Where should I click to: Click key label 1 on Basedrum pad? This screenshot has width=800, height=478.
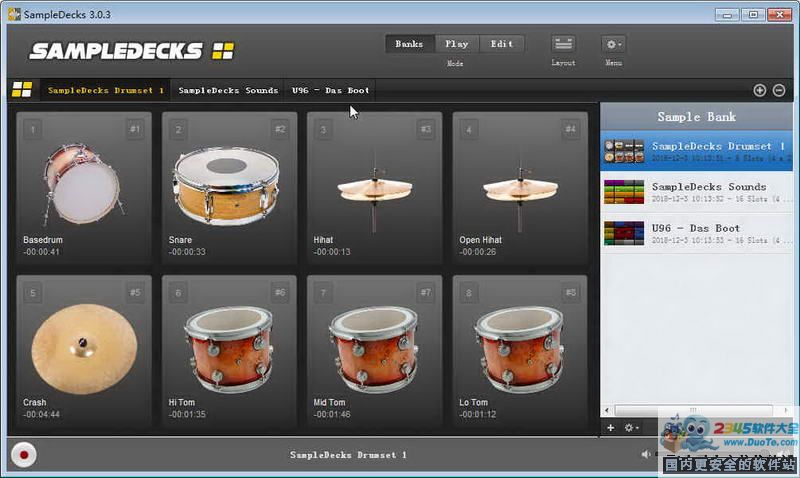(x=33, y=130)
